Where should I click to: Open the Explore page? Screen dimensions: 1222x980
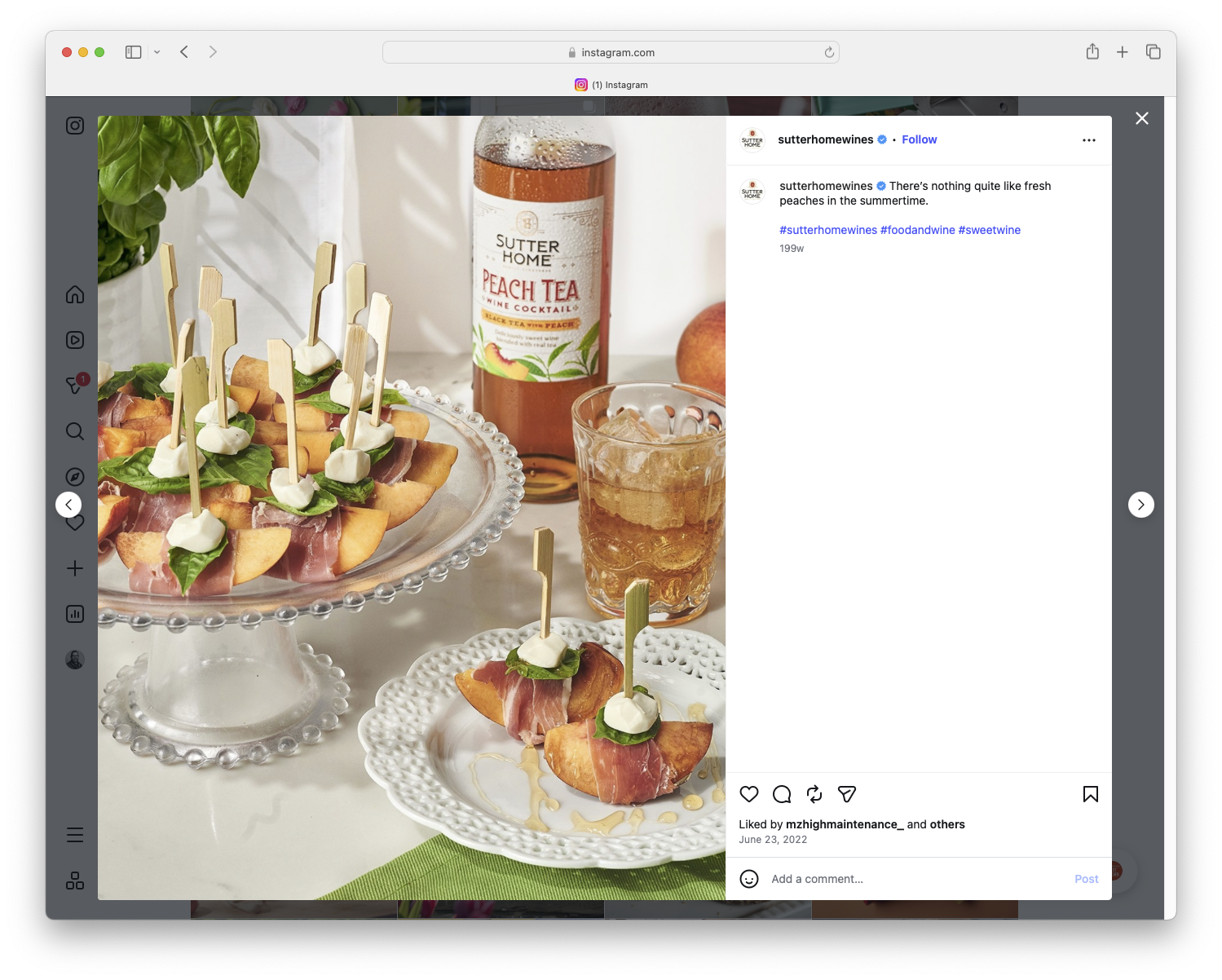[74, 477]
